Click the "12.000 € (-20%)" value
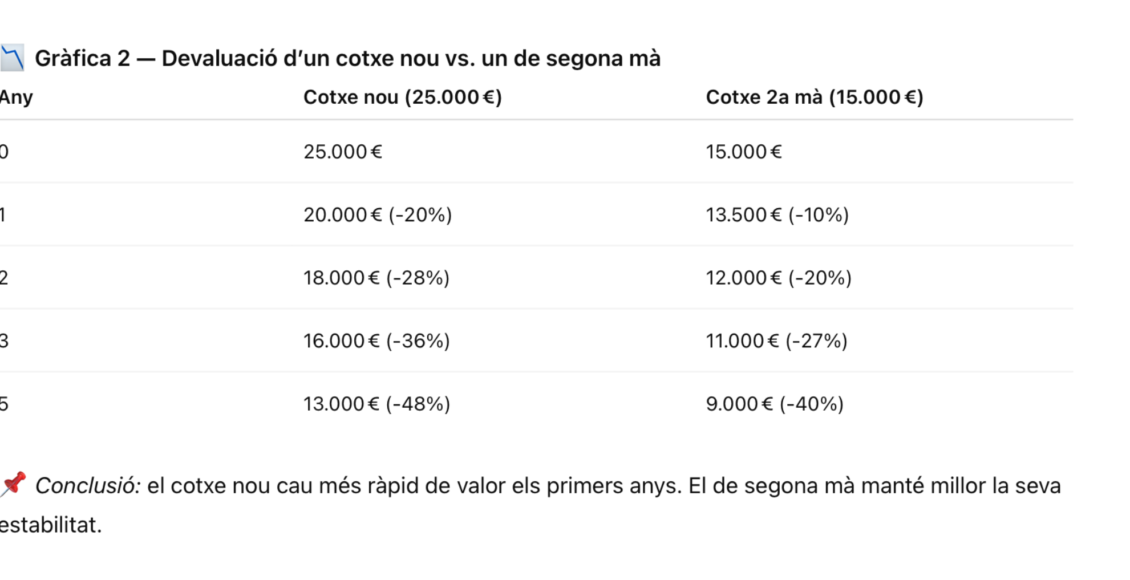The height and width of the screenshot is (580, 1130). [x=778, y=278]
